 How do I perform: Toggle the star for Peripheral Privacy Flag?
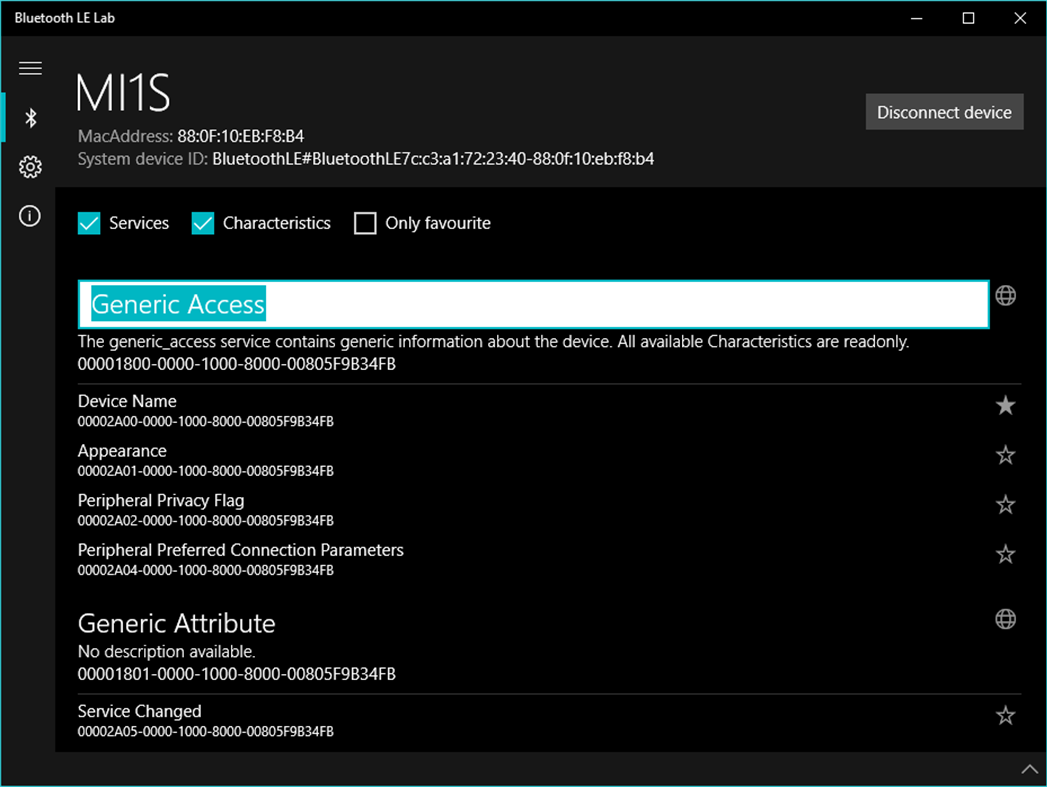(x=1005, y=504)
